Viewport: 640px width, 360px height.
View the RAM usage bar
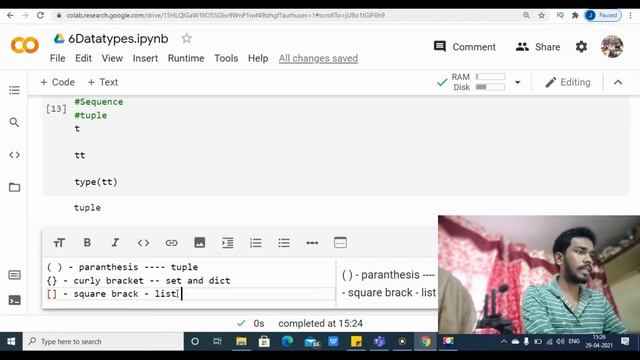[x=490, y=77]
